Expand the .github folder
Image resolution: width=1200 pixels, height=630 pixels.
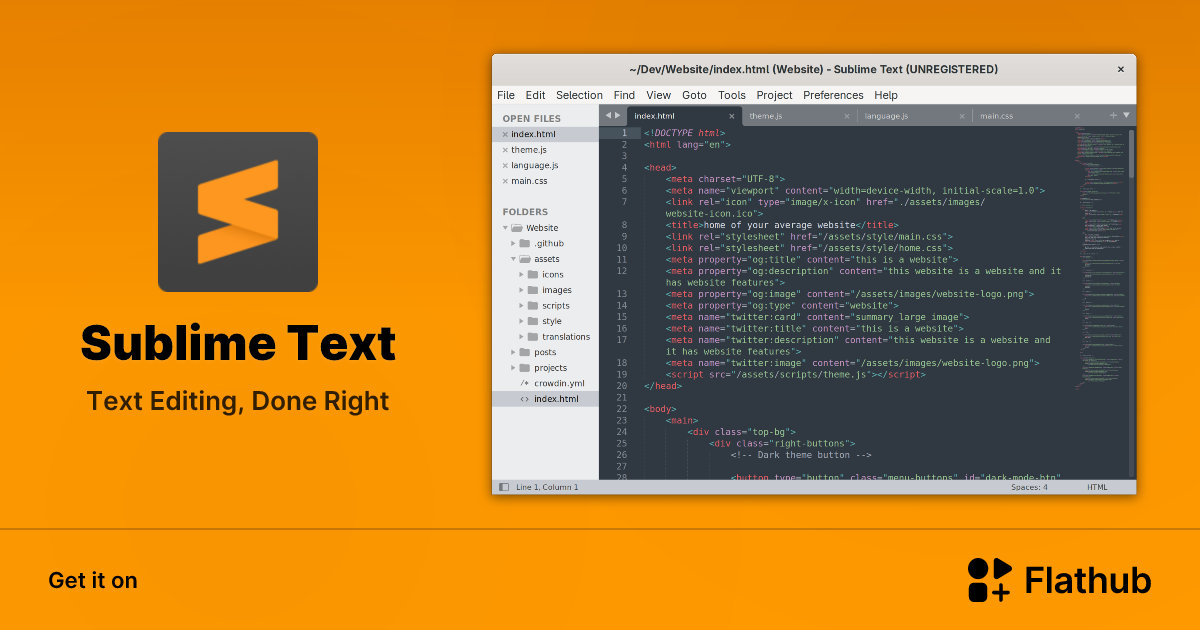pyautogui.click(x=514, y=243)
